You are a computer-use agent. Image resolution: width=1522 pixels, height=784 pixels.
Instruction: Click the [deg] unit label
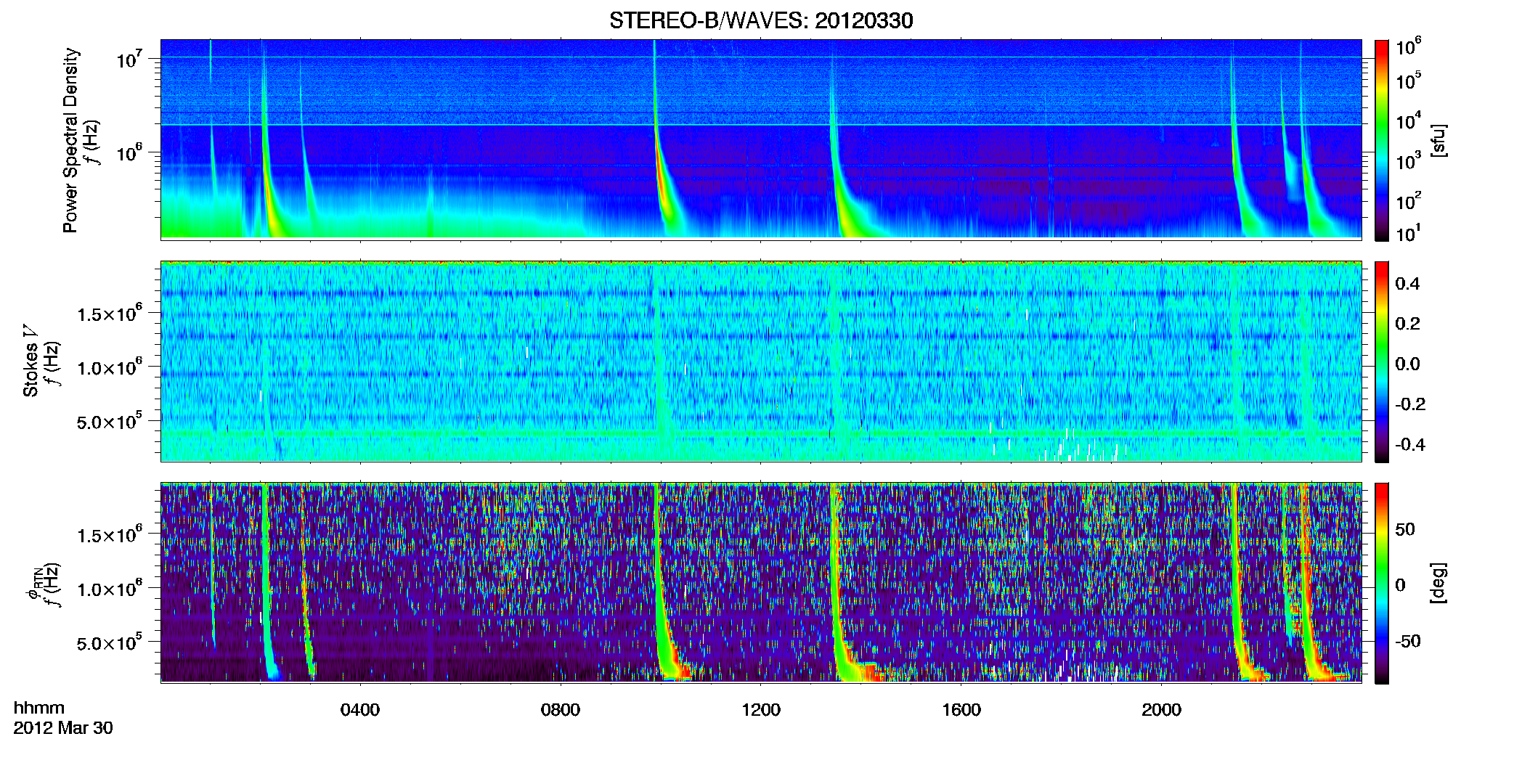click(1439, 583)
